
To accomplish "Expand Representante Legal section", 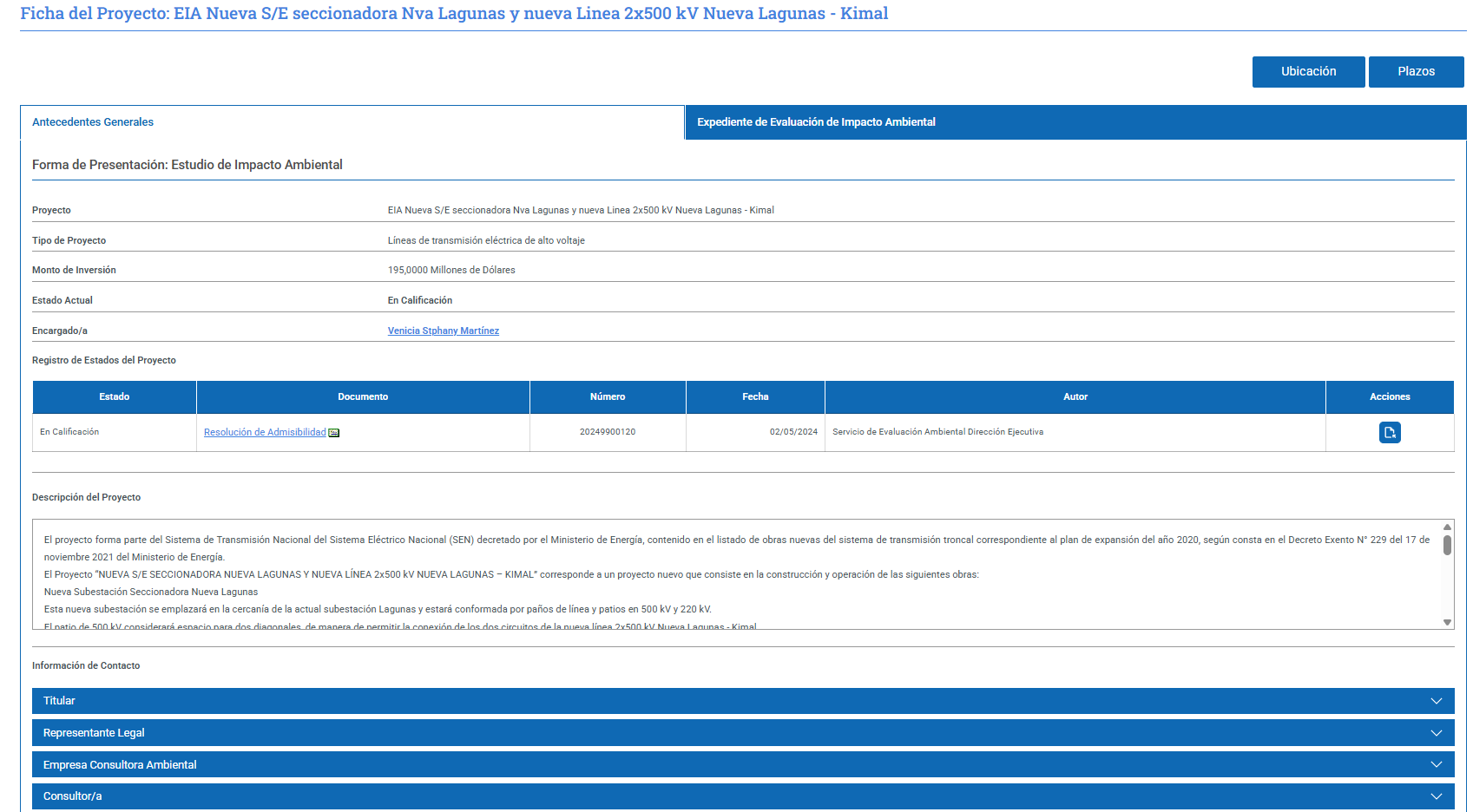I will tap(742, 733).
